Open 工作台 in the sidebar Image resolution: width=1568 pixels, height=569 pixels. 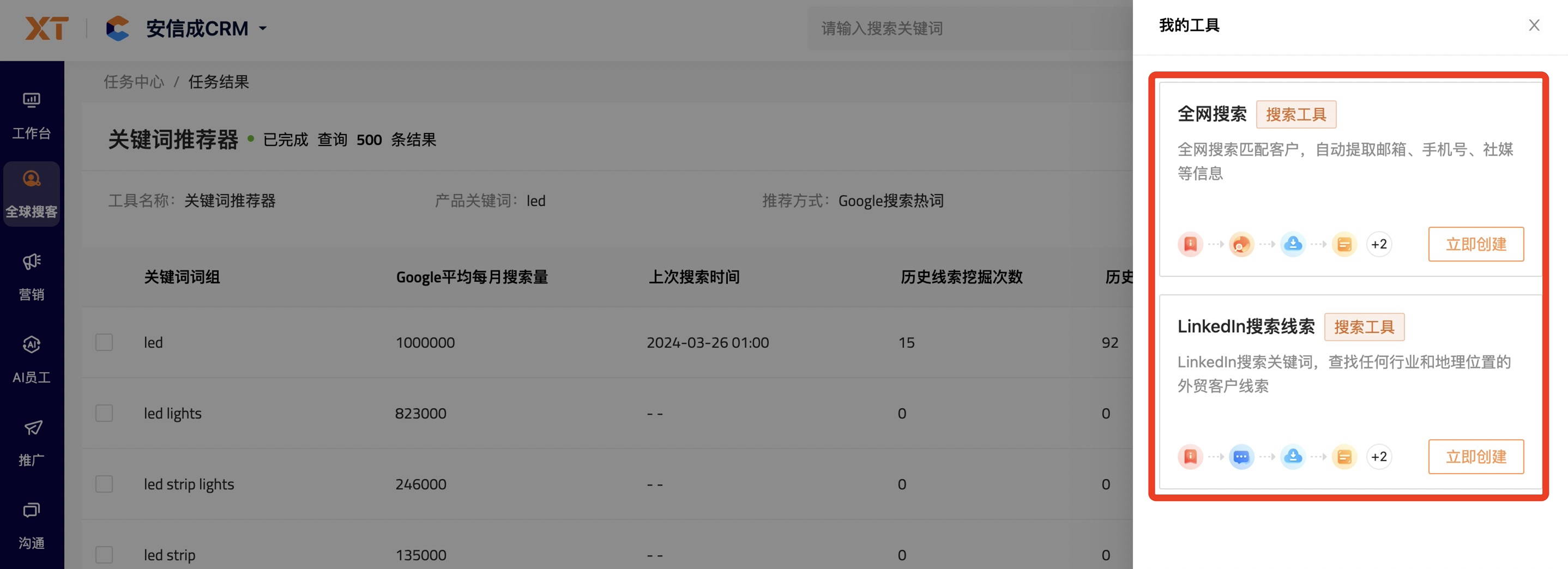coord(32,116)
